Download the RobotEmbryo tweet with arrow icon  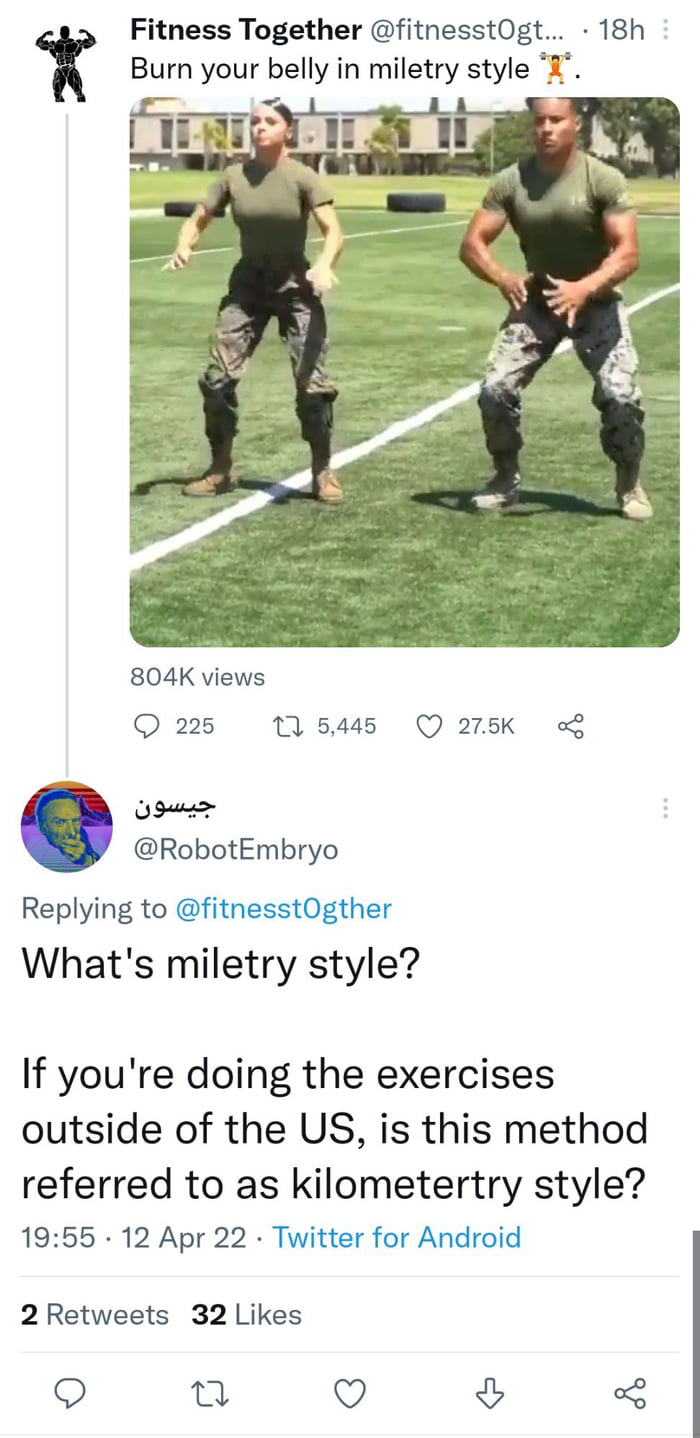pos(489,1392)
